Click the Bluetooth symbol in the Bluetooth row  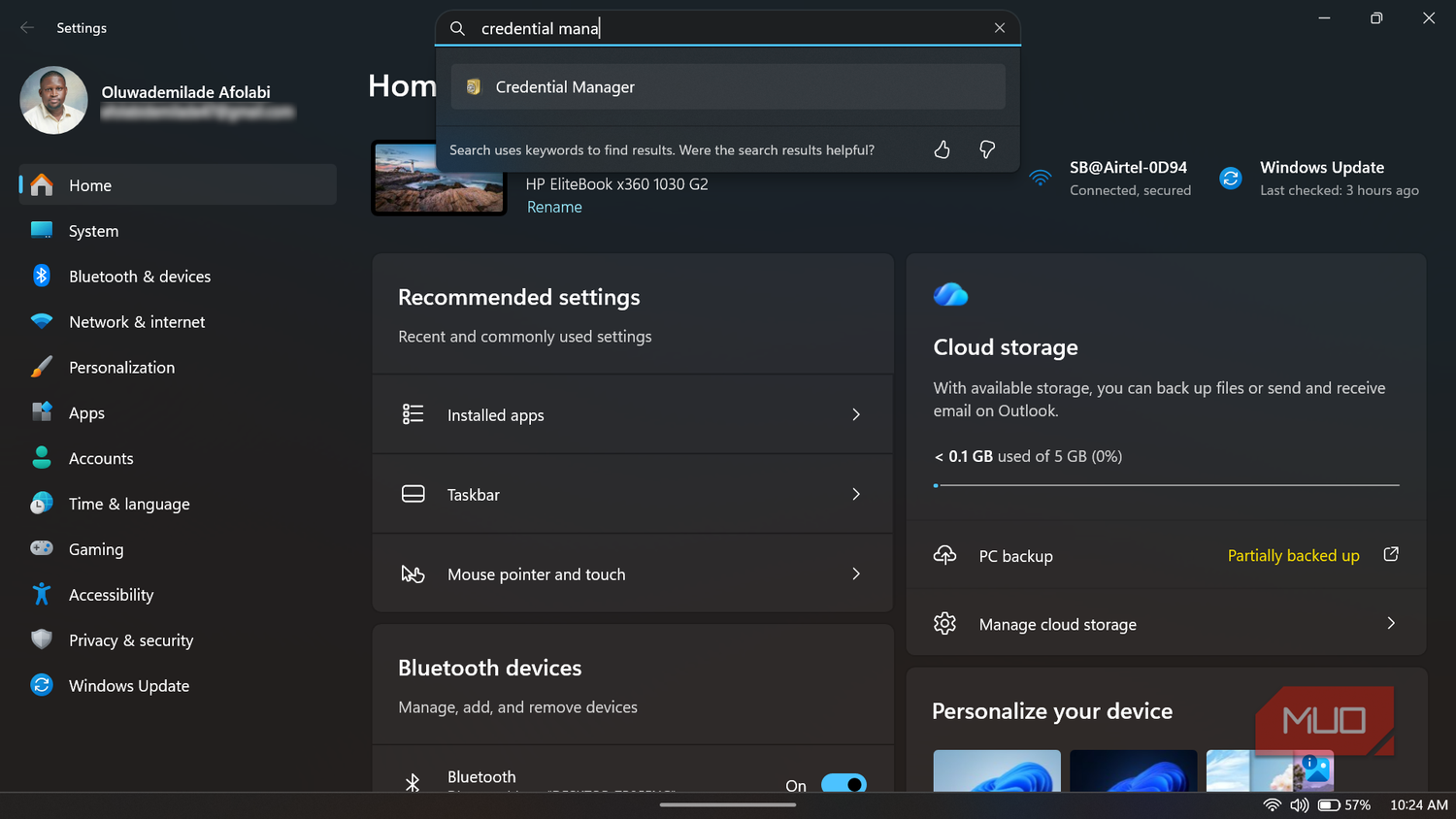tap(413, 782)
